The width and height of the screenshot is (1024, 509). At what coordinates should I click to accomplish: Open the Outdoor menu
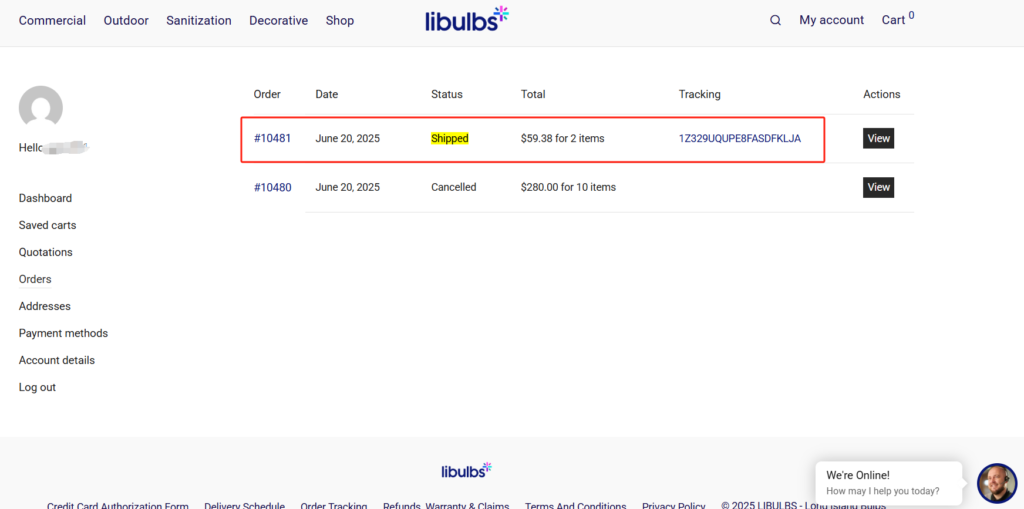pos(126,20)
